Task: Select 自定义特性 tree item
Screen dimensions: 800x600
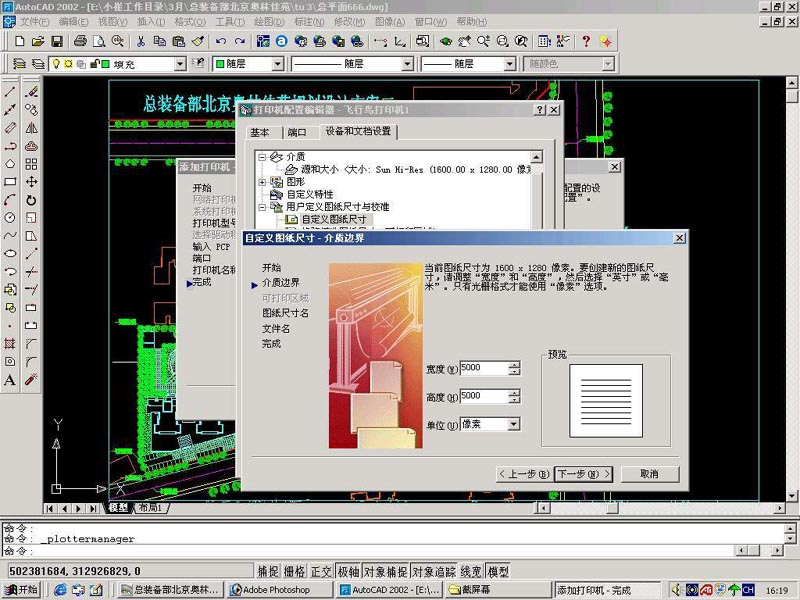Action: coord(310,194)
